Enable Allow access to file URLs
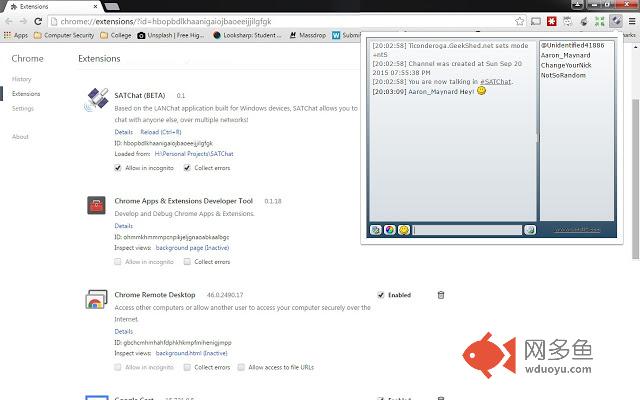This screenshot has width=640, height=400. point(241,367)
